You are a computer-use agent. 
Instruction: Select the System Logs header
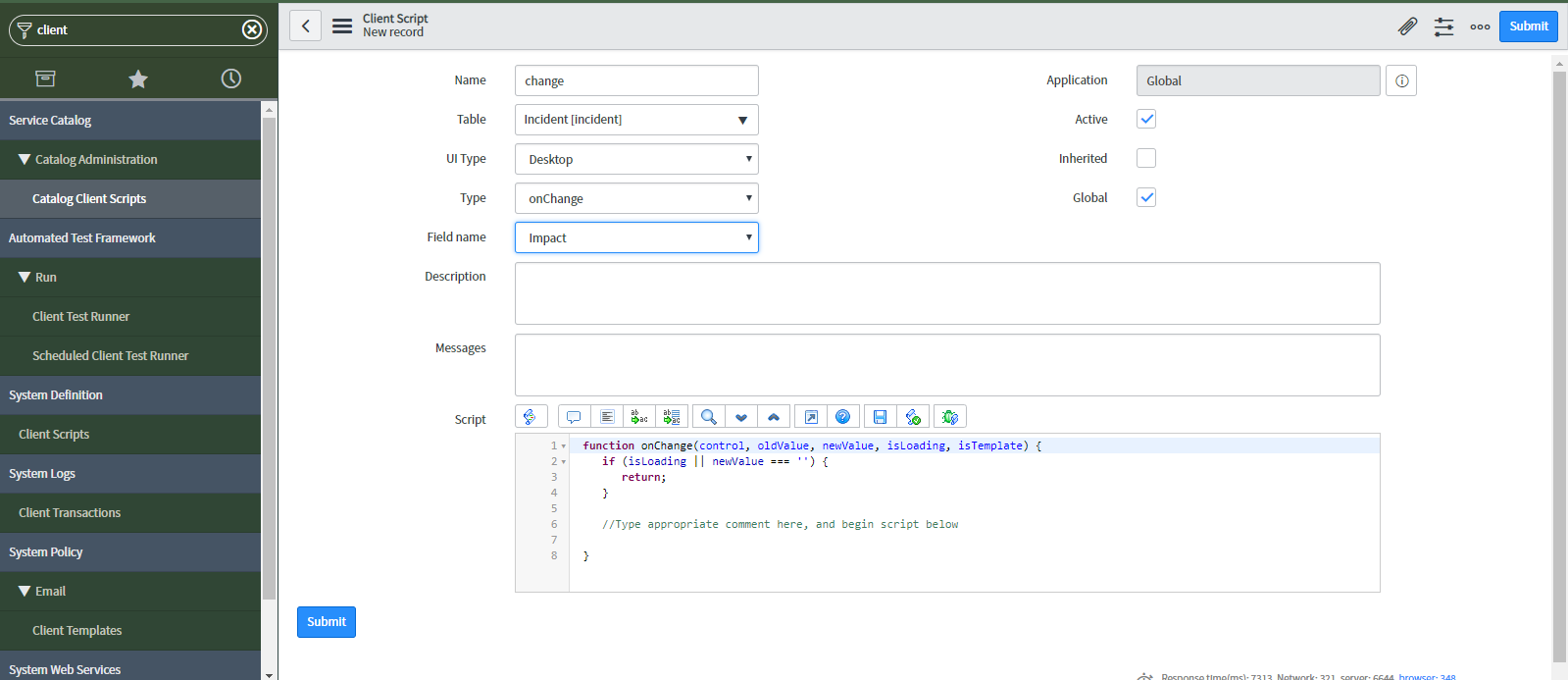130,473
